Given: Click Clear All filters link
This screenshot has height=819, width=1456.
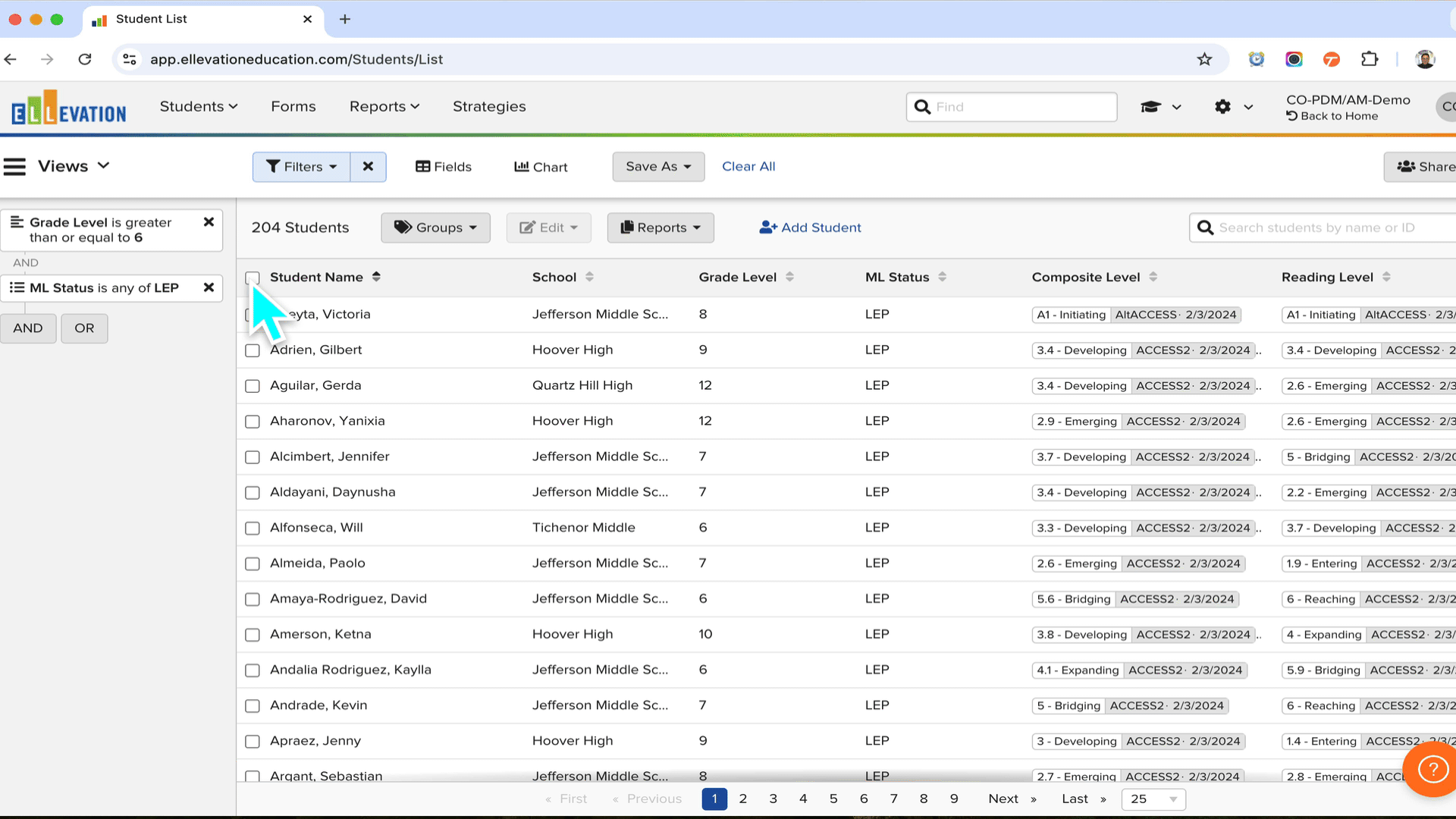Looking at the screenshot, I should click(x=748, y=167).
